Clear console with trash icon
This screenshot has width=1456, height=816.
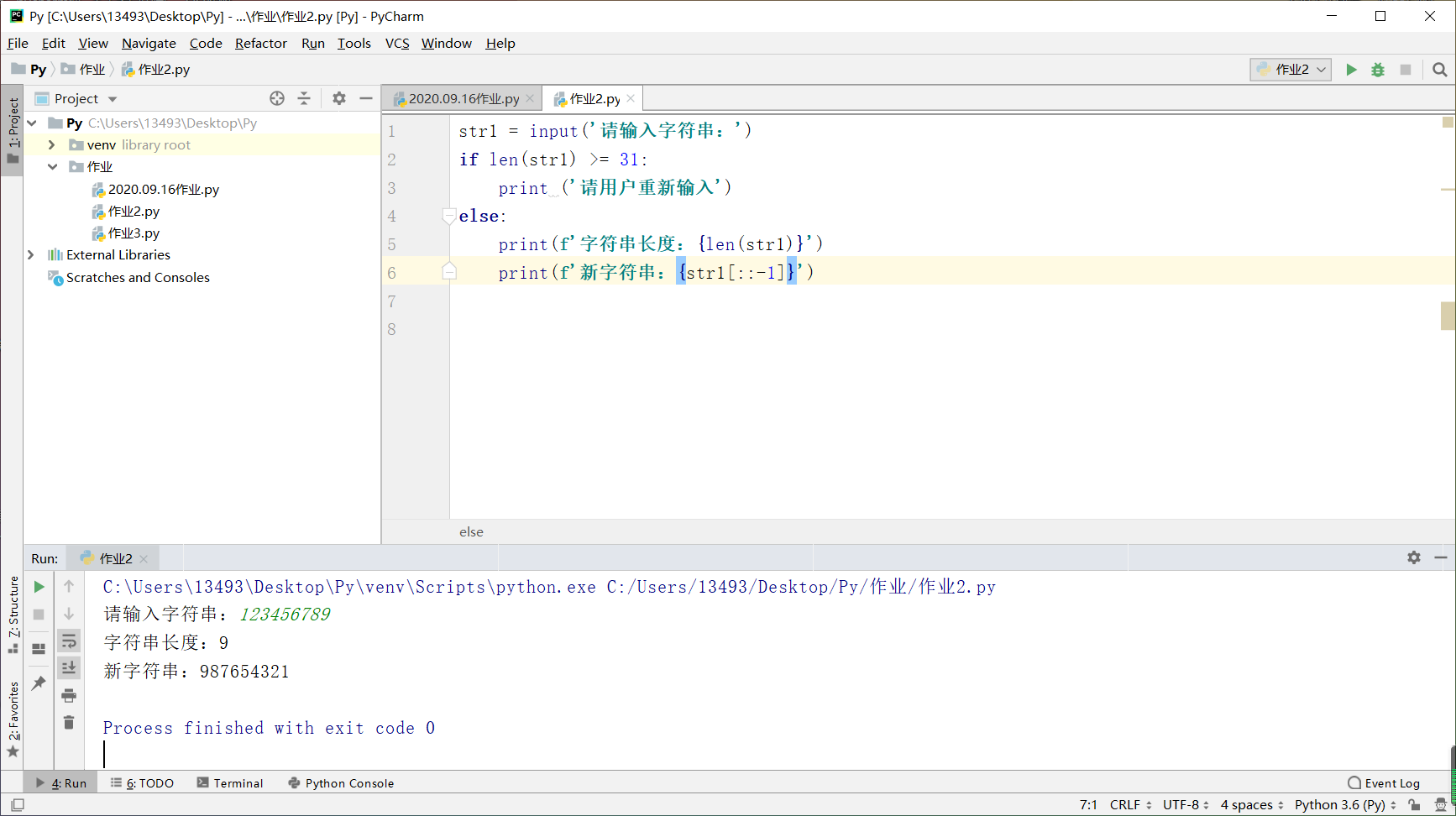(69, 722)
